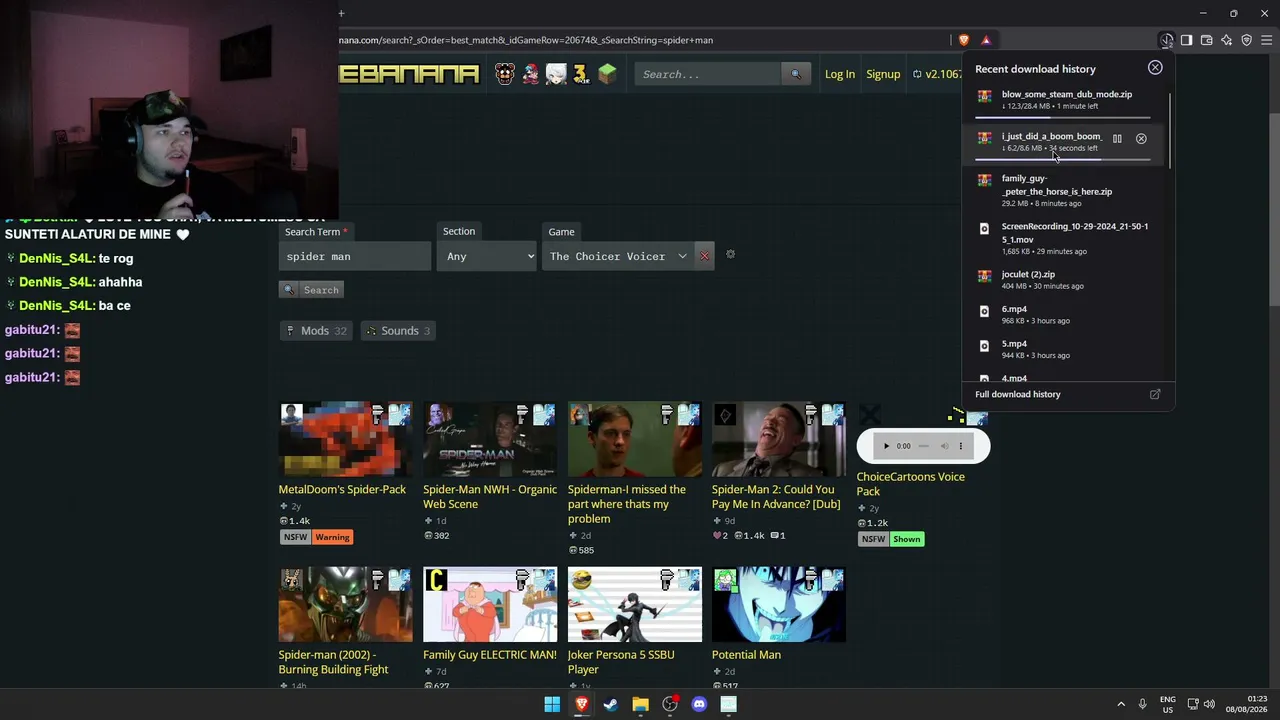
Task: Open the audio player more options menu
Action: point(961,446)
